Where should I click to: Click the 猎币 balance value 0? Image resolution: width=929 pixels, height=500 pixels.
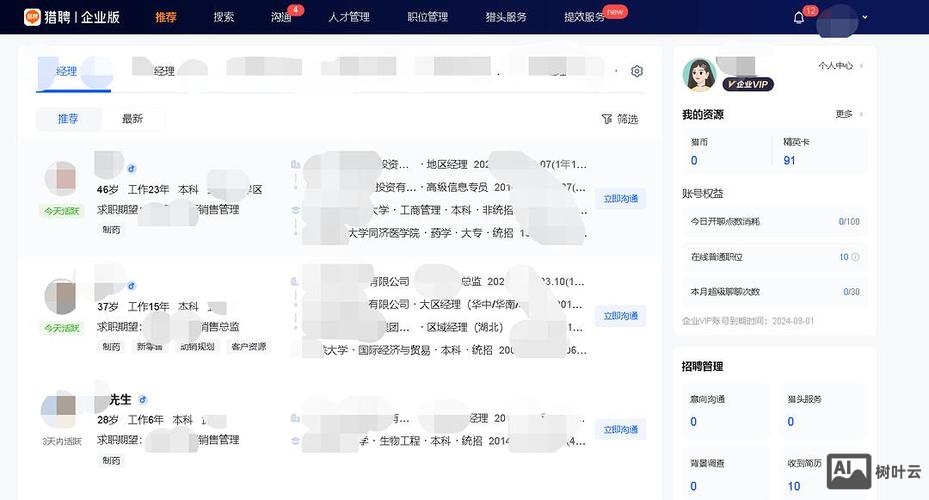pyautogui.click(x=694, y=161)
